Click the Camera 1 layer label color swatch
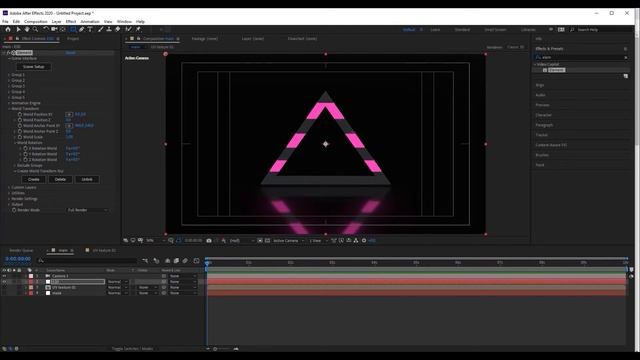This screenshot has width=640, height=360. point(31,276)
